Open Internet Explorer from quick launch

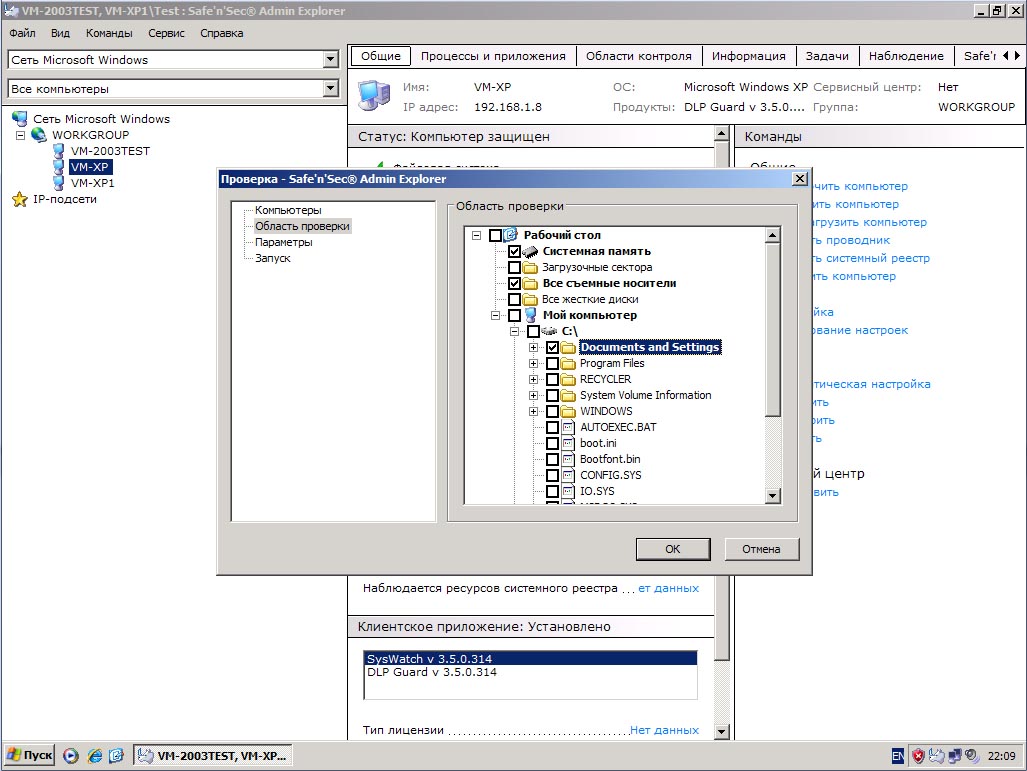(x=95, y=756)
